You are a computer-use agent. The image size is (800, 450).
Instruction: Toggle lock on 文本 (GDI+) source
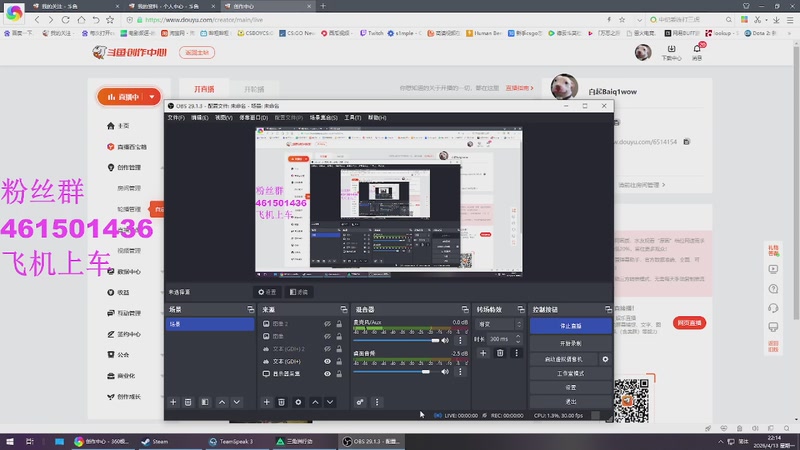click(339, 361)
